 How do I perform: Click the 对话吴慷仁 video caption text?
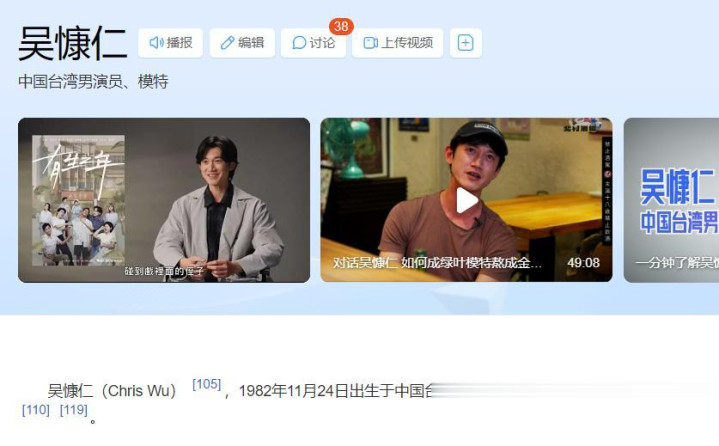tap(437, 263)
